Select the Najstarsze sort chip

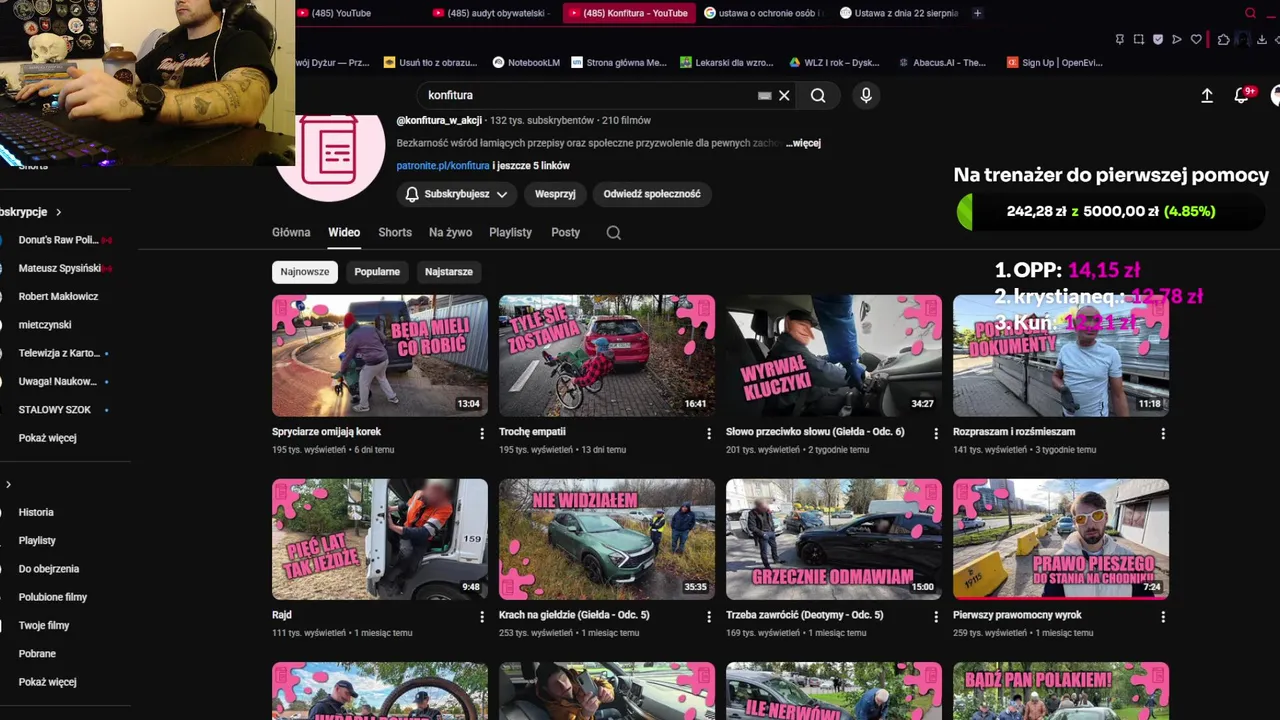(449, 272)
